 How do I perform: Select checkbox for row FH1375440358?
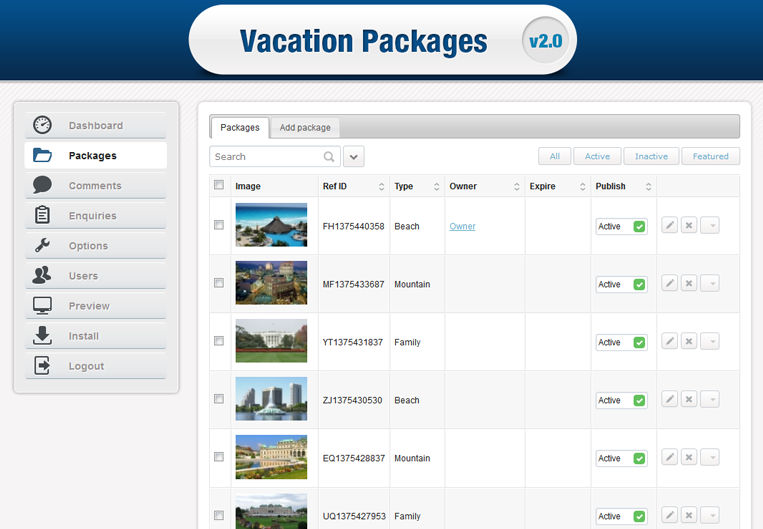tap(219, 225)
